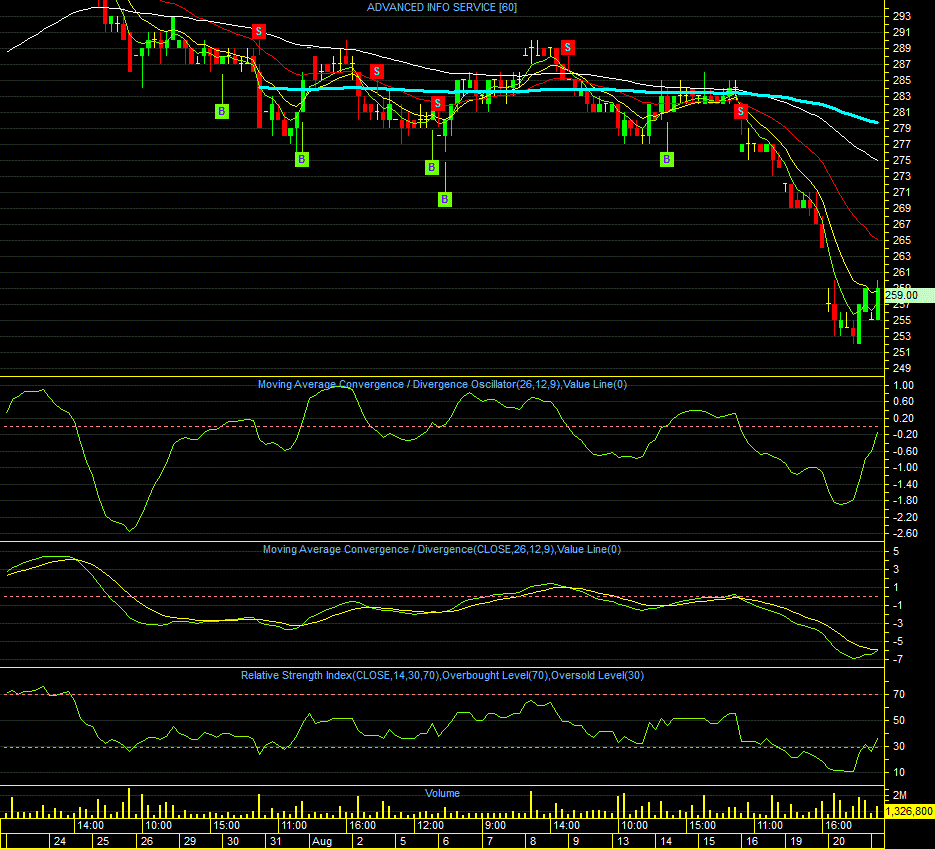Viewport: 935px width, 849px height.
Task: Click date 2 on the bottom date axis
Action: [360, 841]
